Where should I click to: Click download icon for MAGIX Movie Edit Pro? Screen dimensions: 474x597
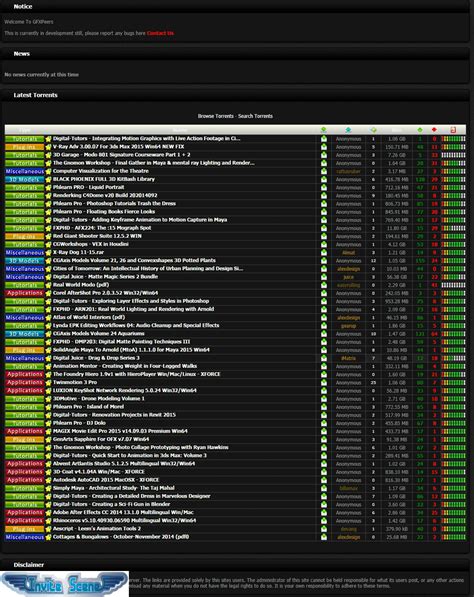[324, 431]
